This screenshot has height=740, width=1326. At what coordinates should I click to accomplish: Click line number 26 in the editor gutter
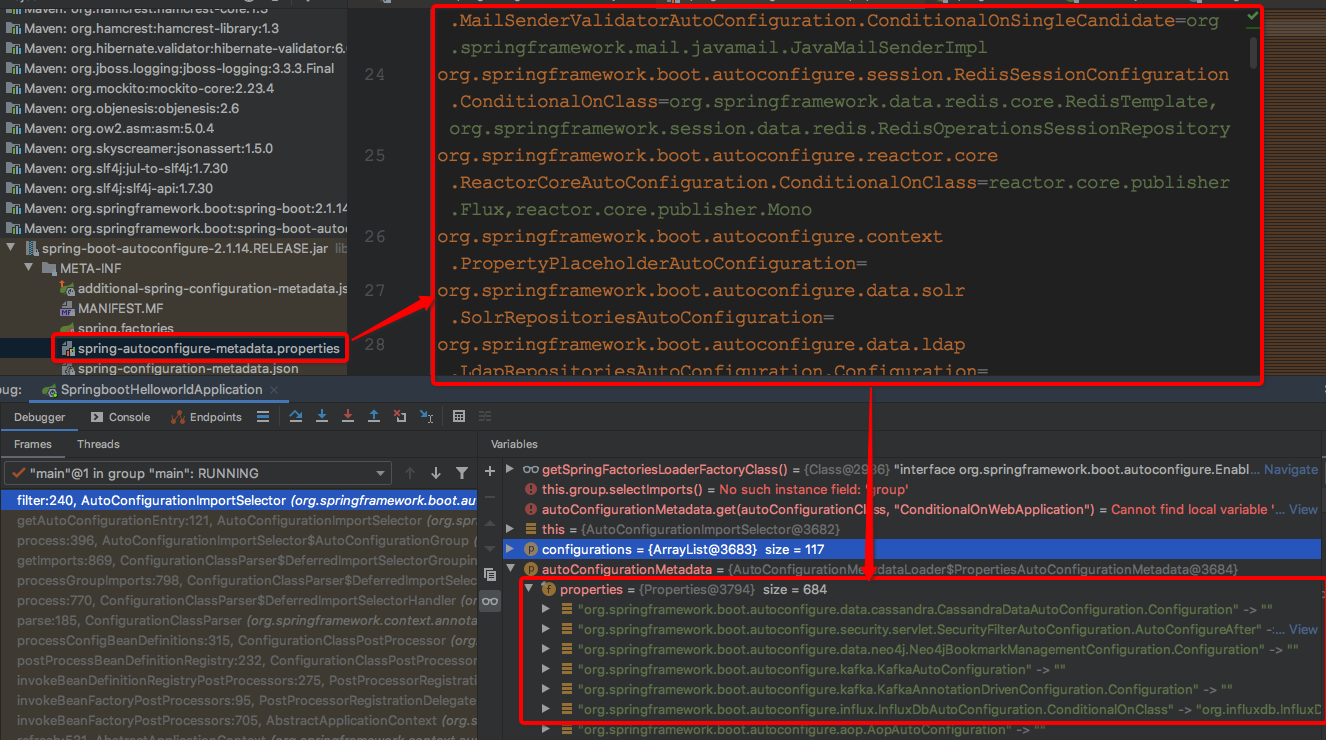[374, 237]
